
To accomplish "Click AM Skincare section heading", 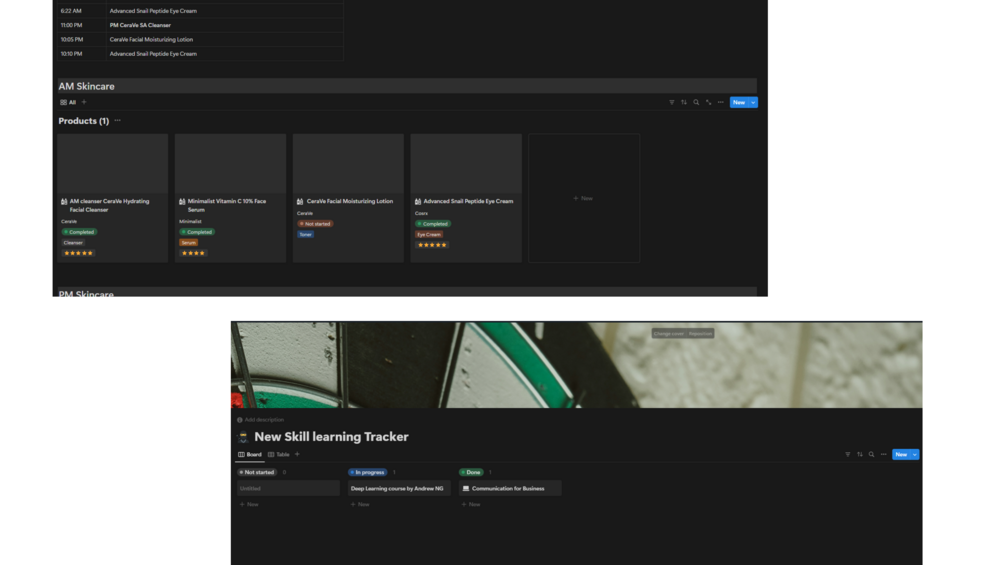I will click(87, 86).
